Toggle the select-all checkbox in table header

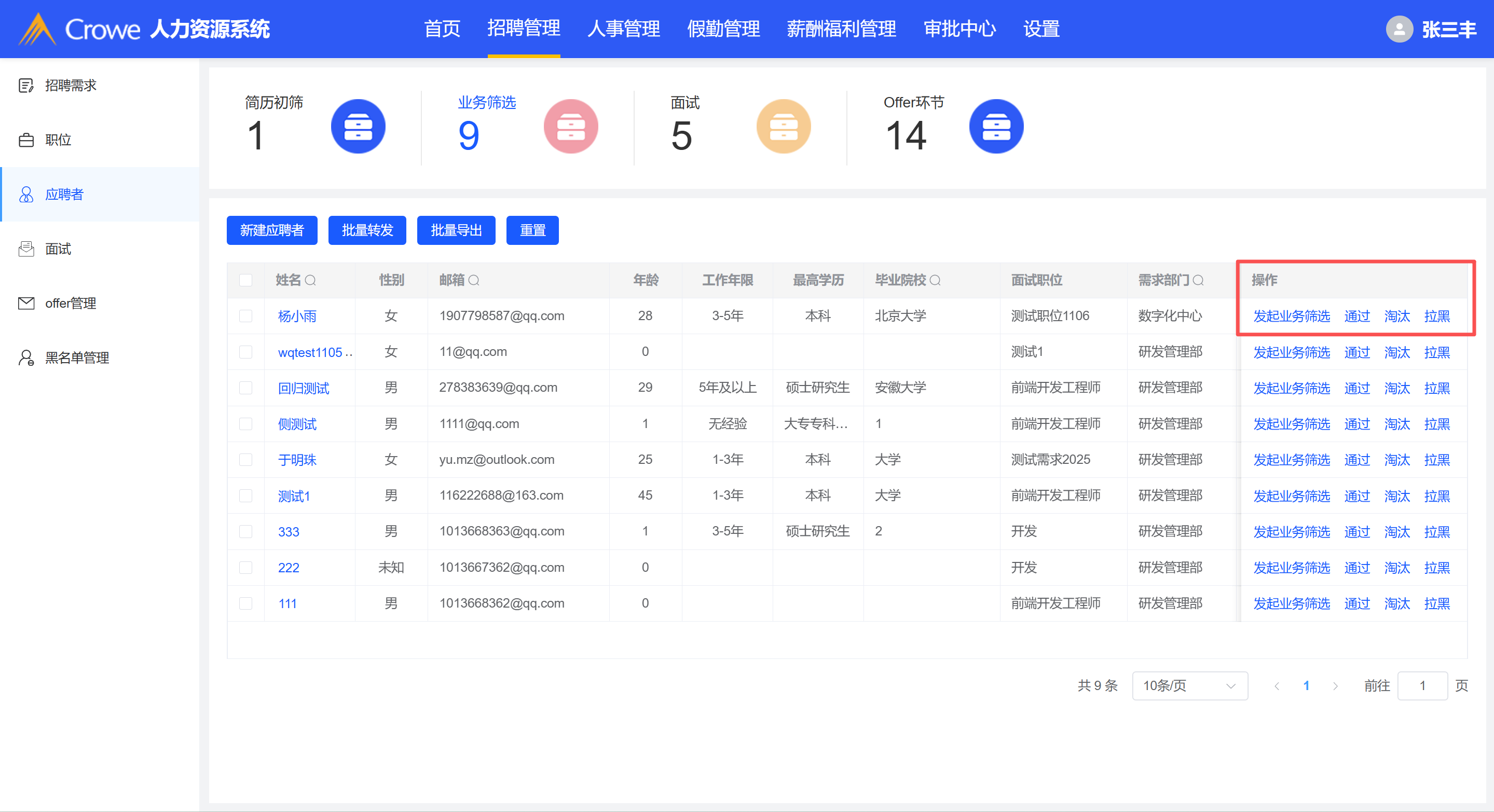tap(246, 281)
